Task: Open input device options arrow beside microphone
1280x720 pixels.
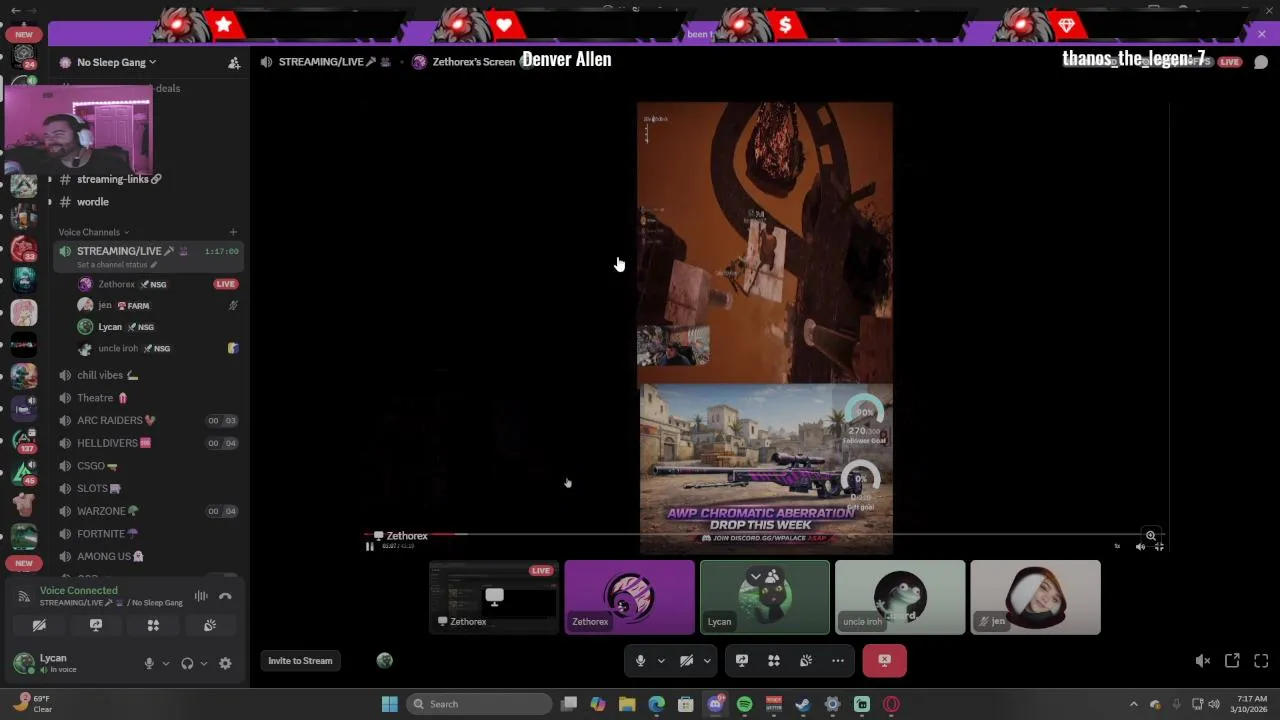Action: point(165,663)
